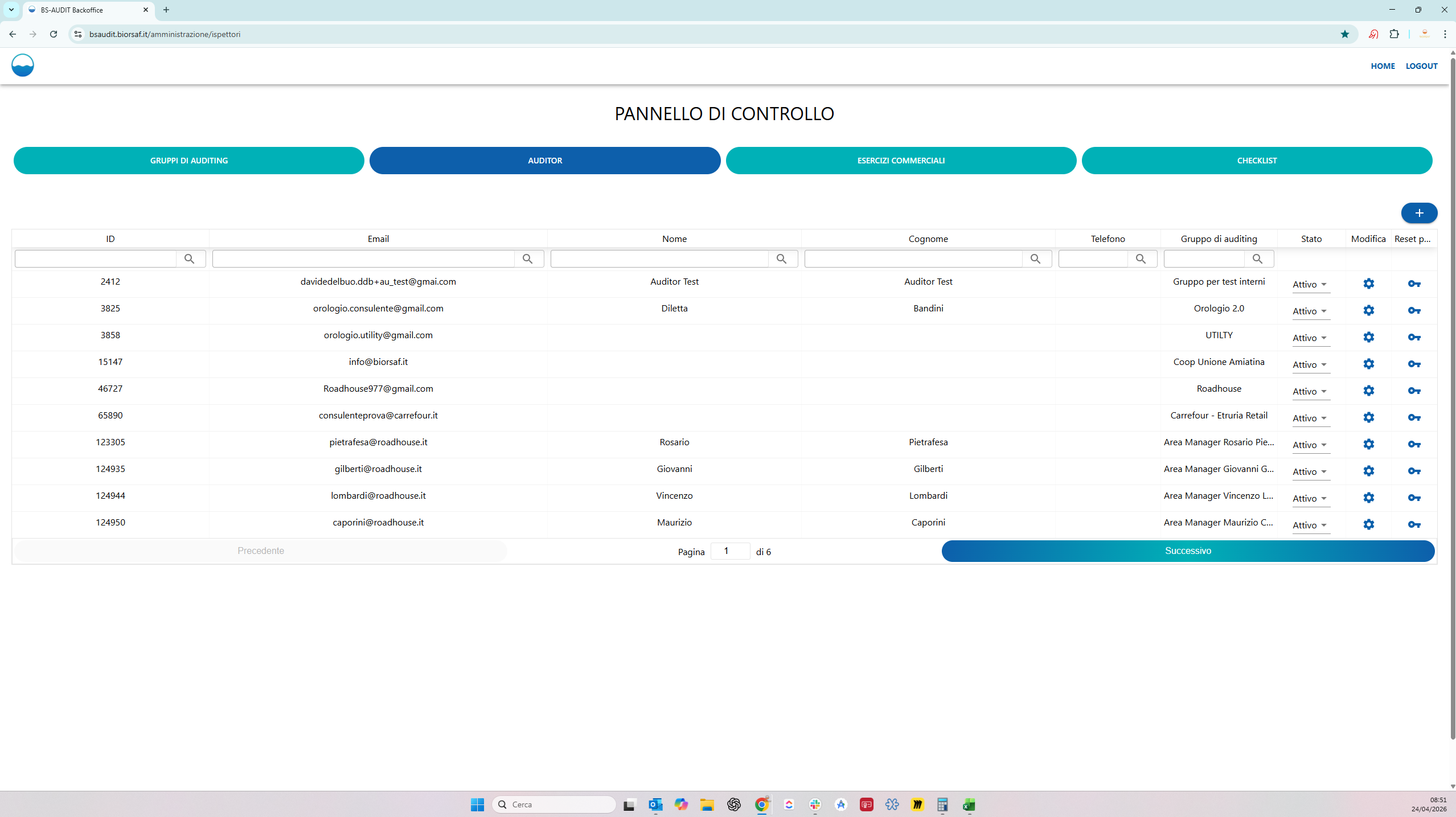The width and height of the screenshot is (1456, 817).
Task: Click the Telefono column search icon
Action: 1142,258
